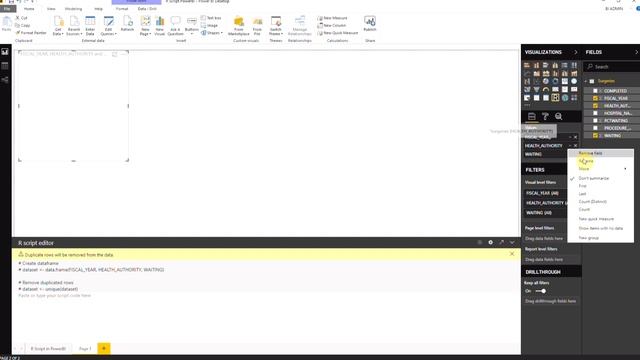
Task: Import custom visual From File
Action: [257, 26]
